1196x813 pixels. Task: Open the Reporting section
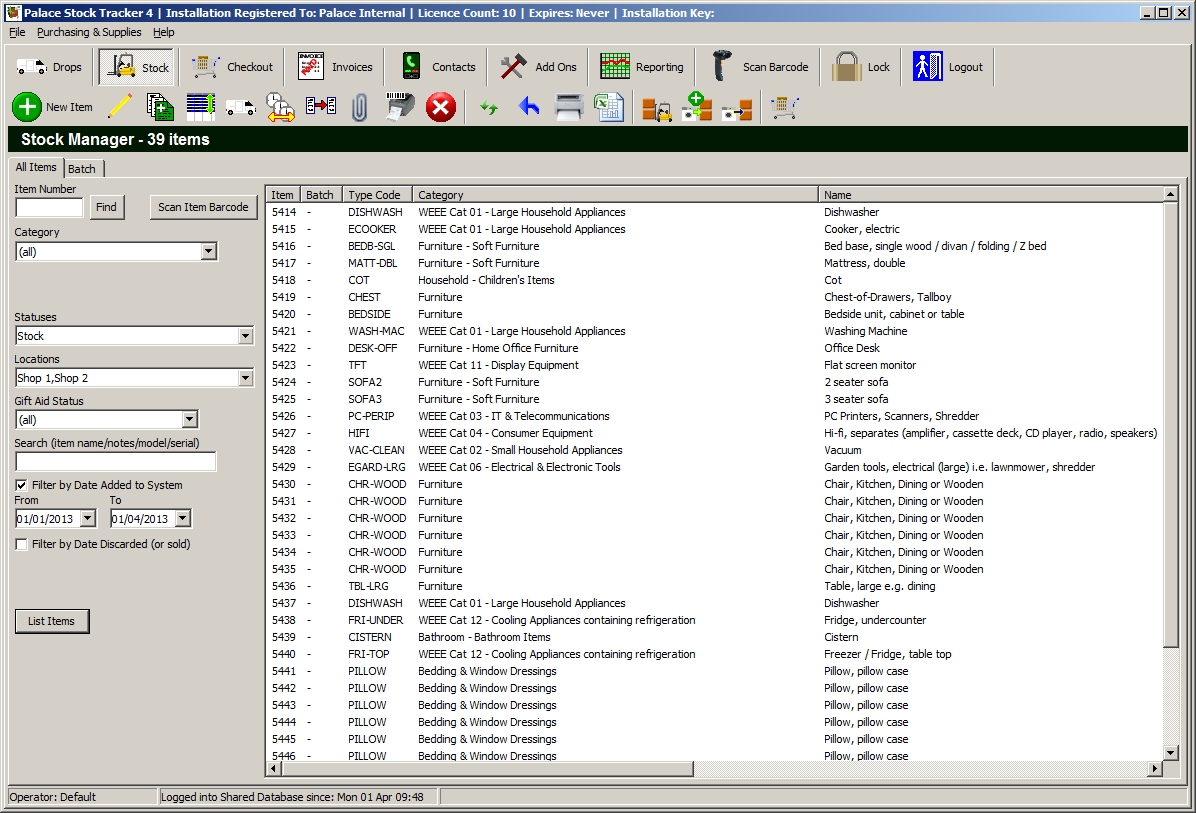coord(641,67)
